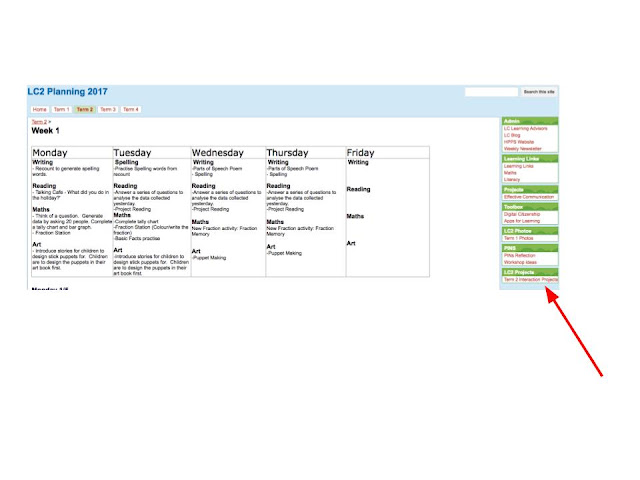
Task: Click the LC2 Photos section header
Action: click(530, 231)
